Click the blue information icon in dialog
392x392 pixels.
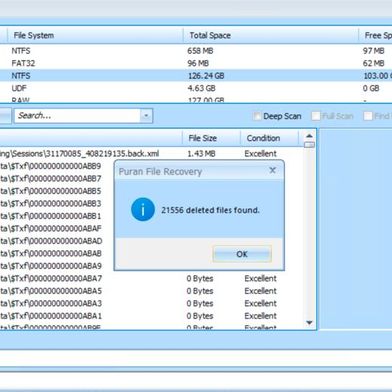[x=143, y=210]
